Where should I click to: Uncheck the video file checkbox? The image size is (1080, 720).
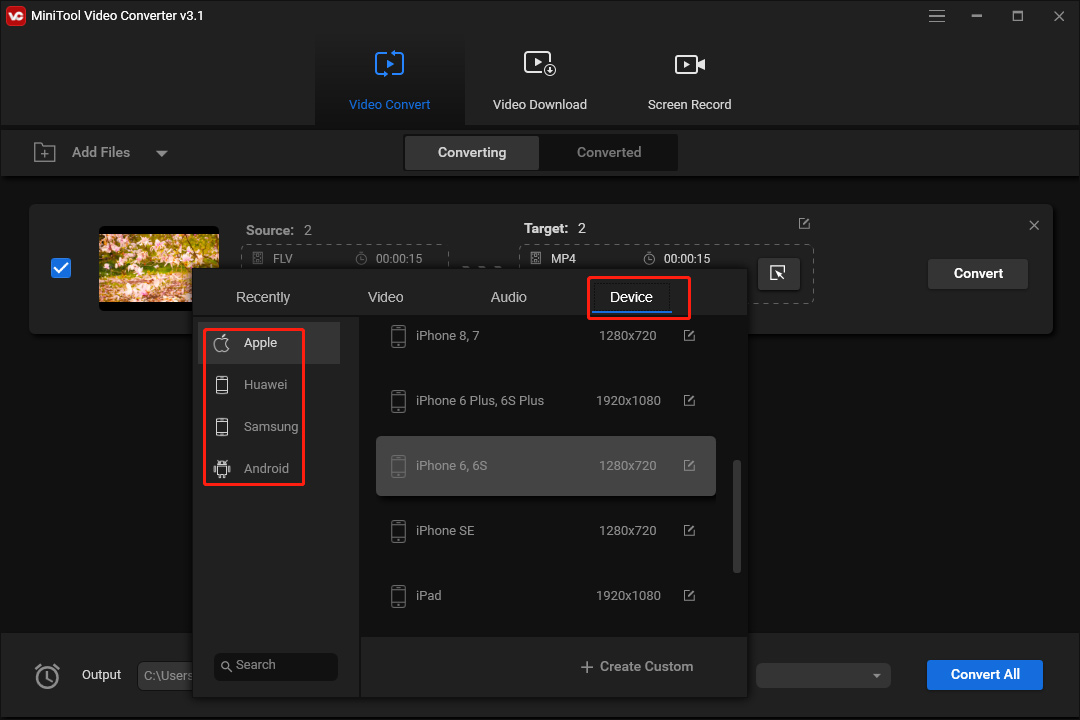[61, 268]
